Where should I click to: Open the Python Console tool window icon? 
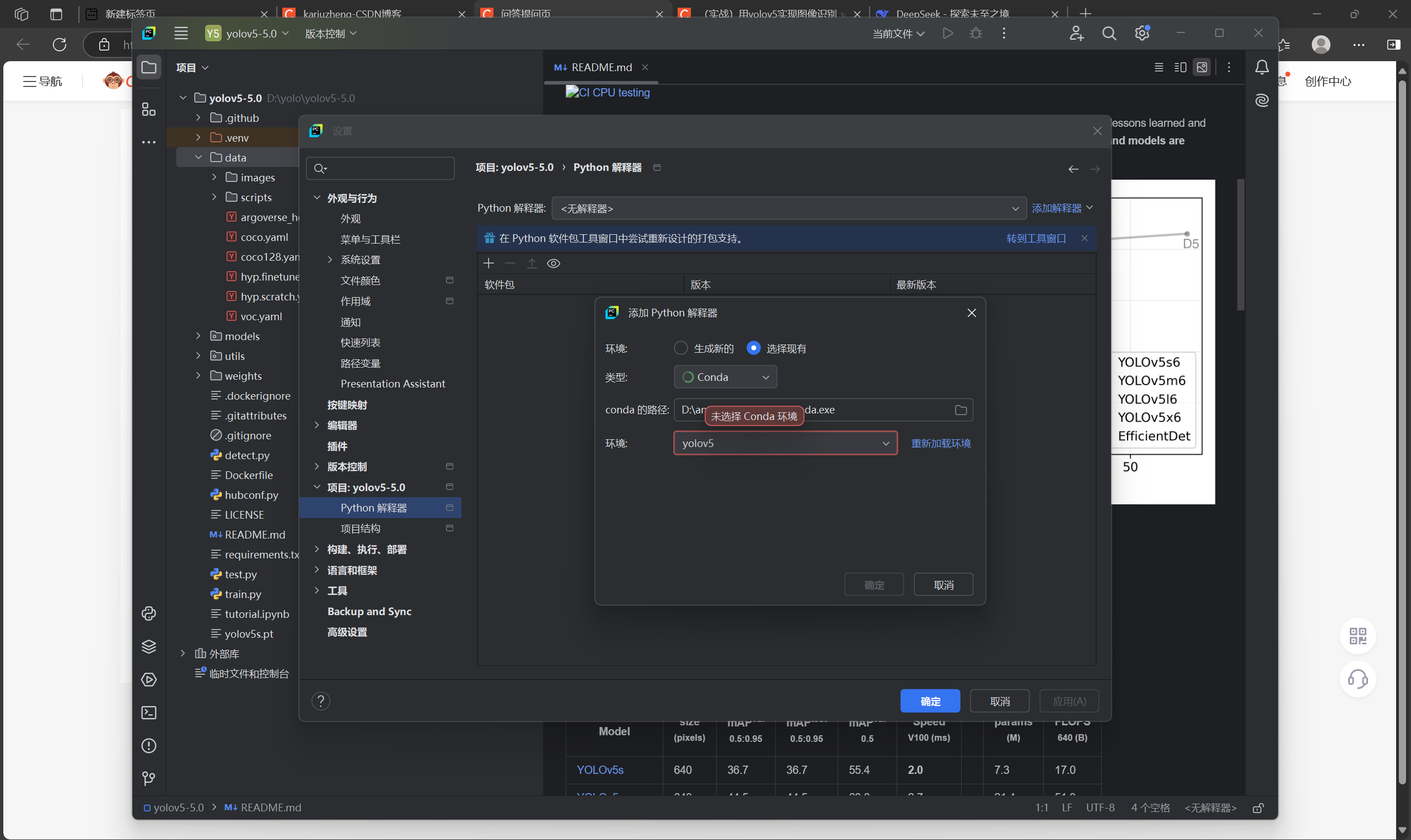tap(149, 613)
